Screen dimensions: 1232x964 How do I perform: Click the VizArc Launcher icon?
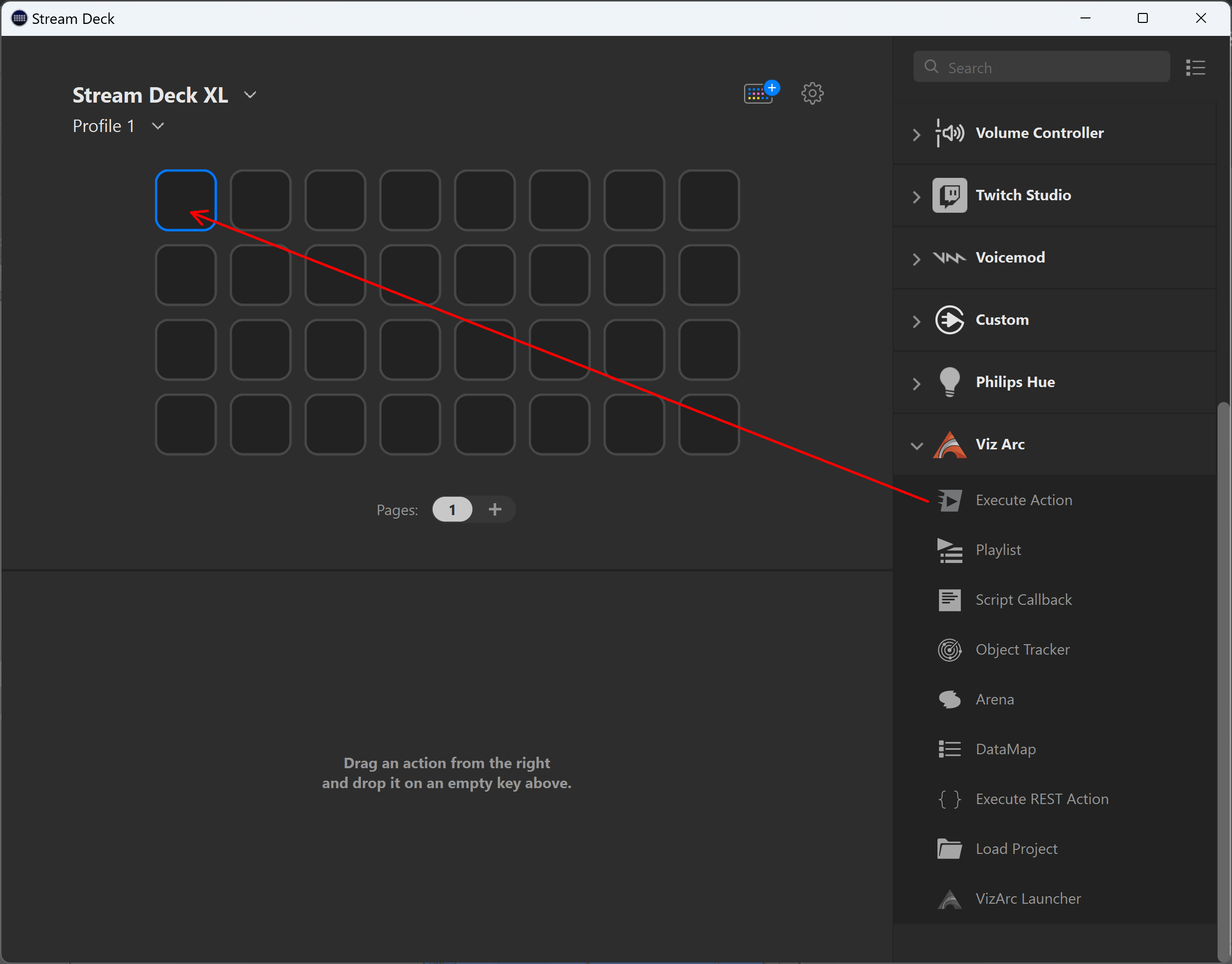coord(950,899)
